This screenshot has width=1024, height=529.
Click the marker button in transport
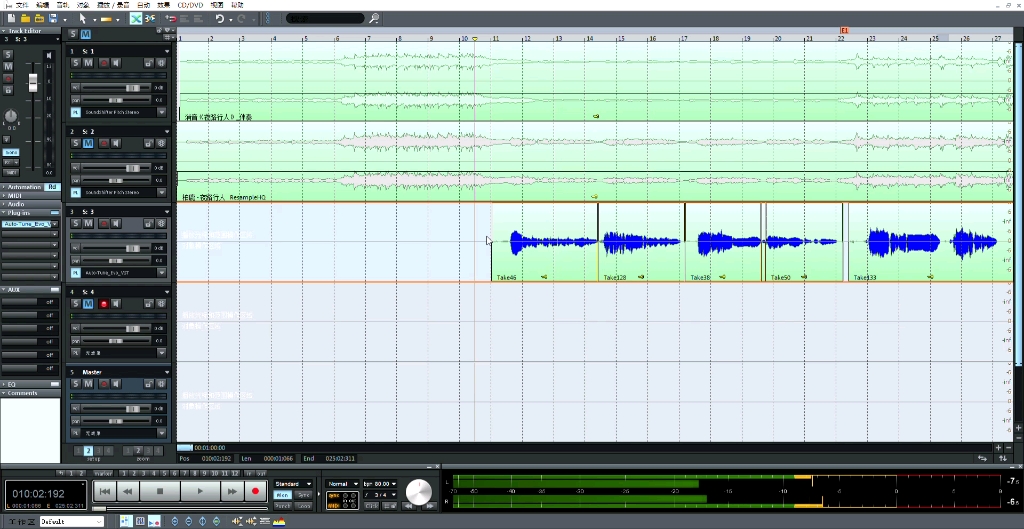103,473
